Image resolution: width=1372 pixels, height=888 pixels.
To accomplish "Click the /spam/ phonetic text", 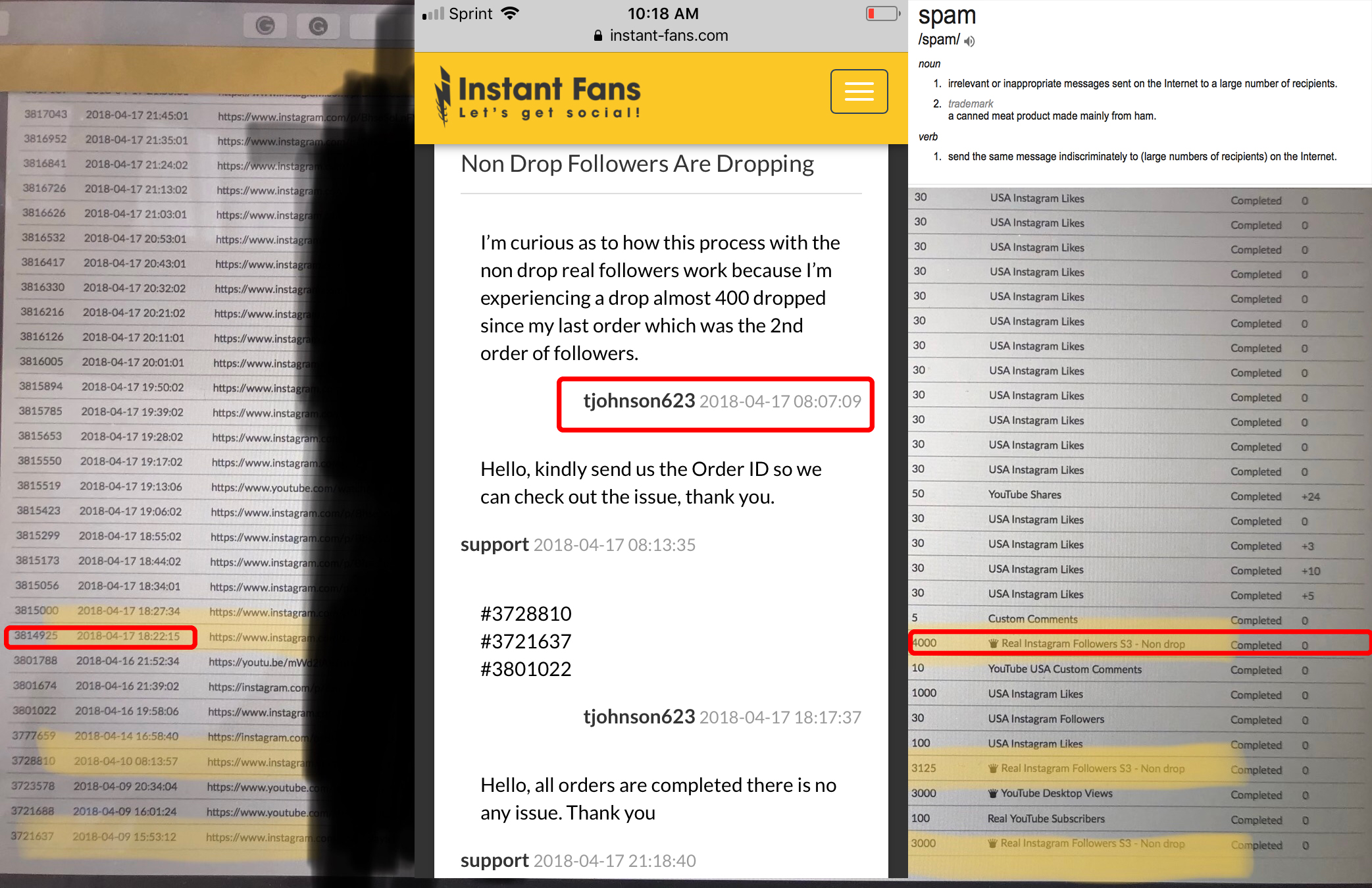I will coord(939,40).
